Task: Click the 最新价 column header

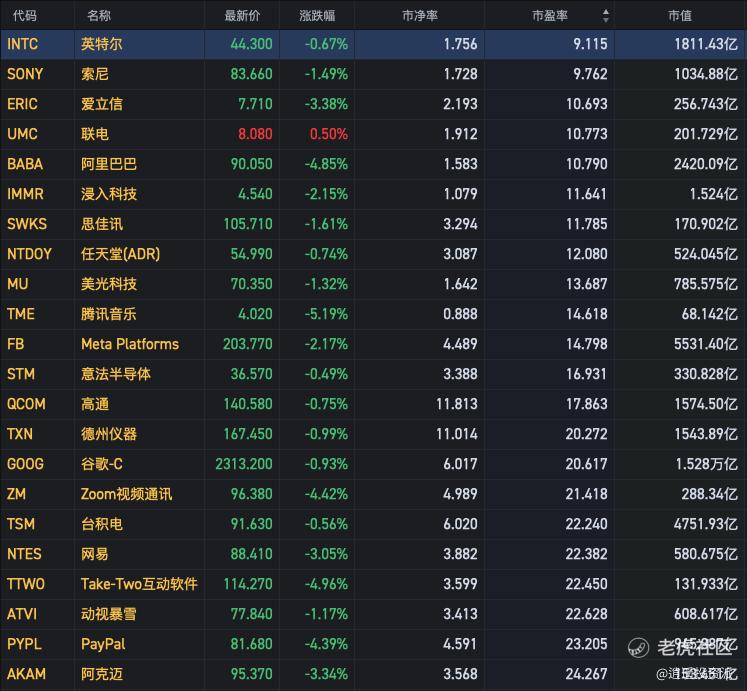Action: pyautogui.click(x=242, y=16)
